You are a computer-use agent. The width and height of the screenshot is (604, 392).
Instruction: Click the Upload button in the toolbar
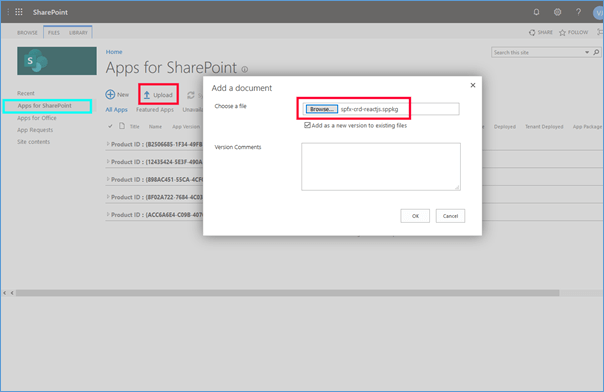pyautogui.click(x=158, y=95)
